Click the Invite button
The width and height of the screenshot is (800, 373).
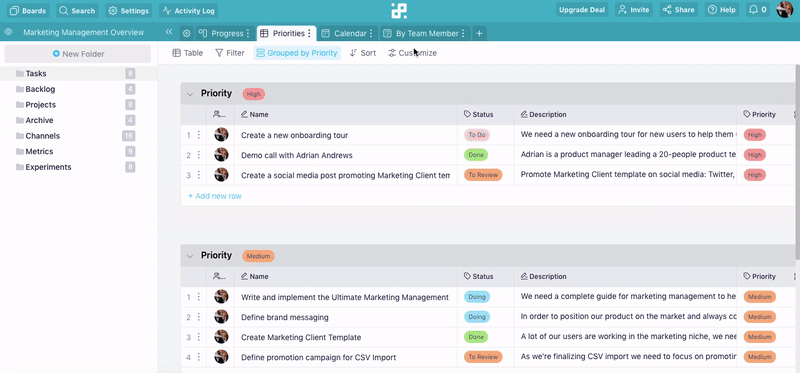tap(633, 10)
